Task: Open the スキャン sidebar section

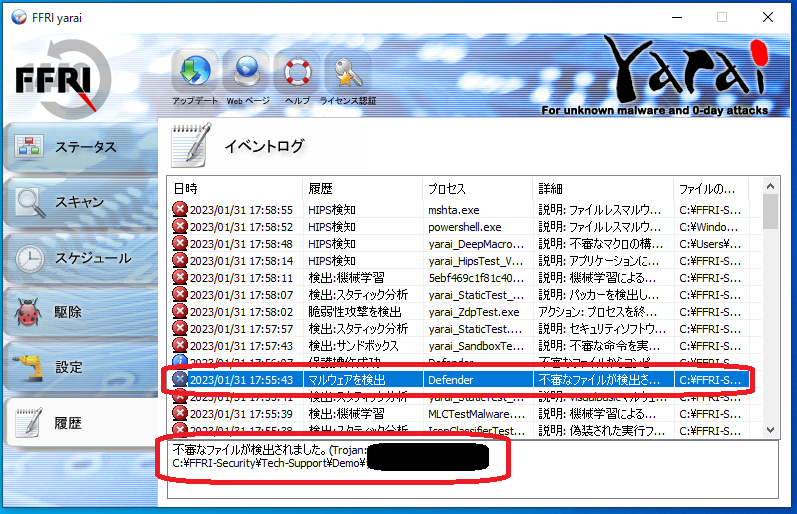Action: 80,203
